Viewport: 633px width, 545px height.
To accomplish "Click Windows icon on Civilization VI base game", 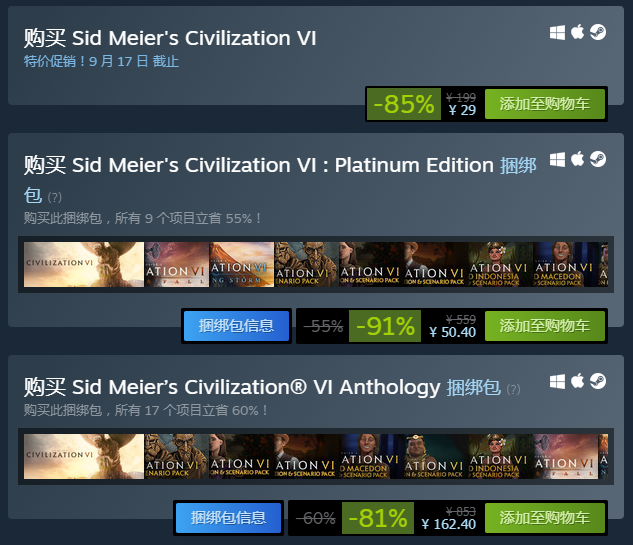I will (557, 33).
